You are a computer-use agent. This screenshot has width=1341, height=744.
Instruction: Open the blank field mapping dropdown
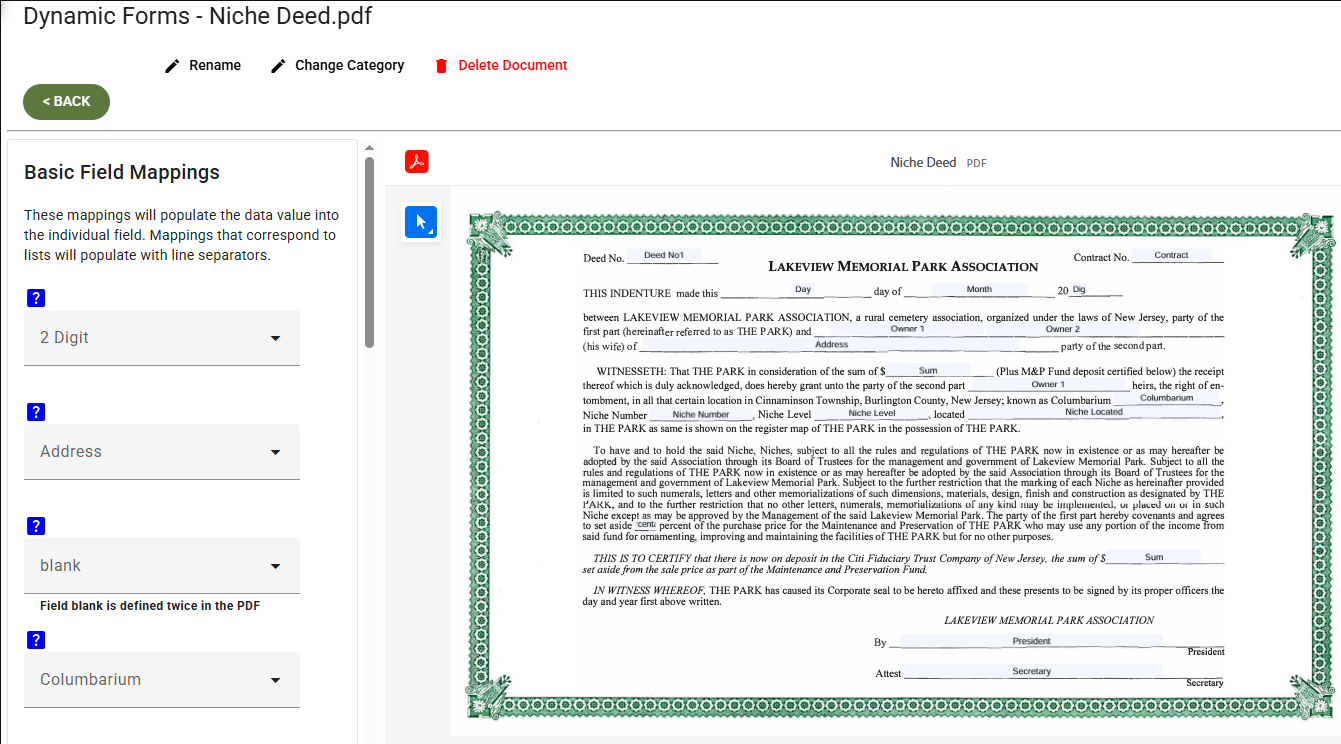coord(161,566)
